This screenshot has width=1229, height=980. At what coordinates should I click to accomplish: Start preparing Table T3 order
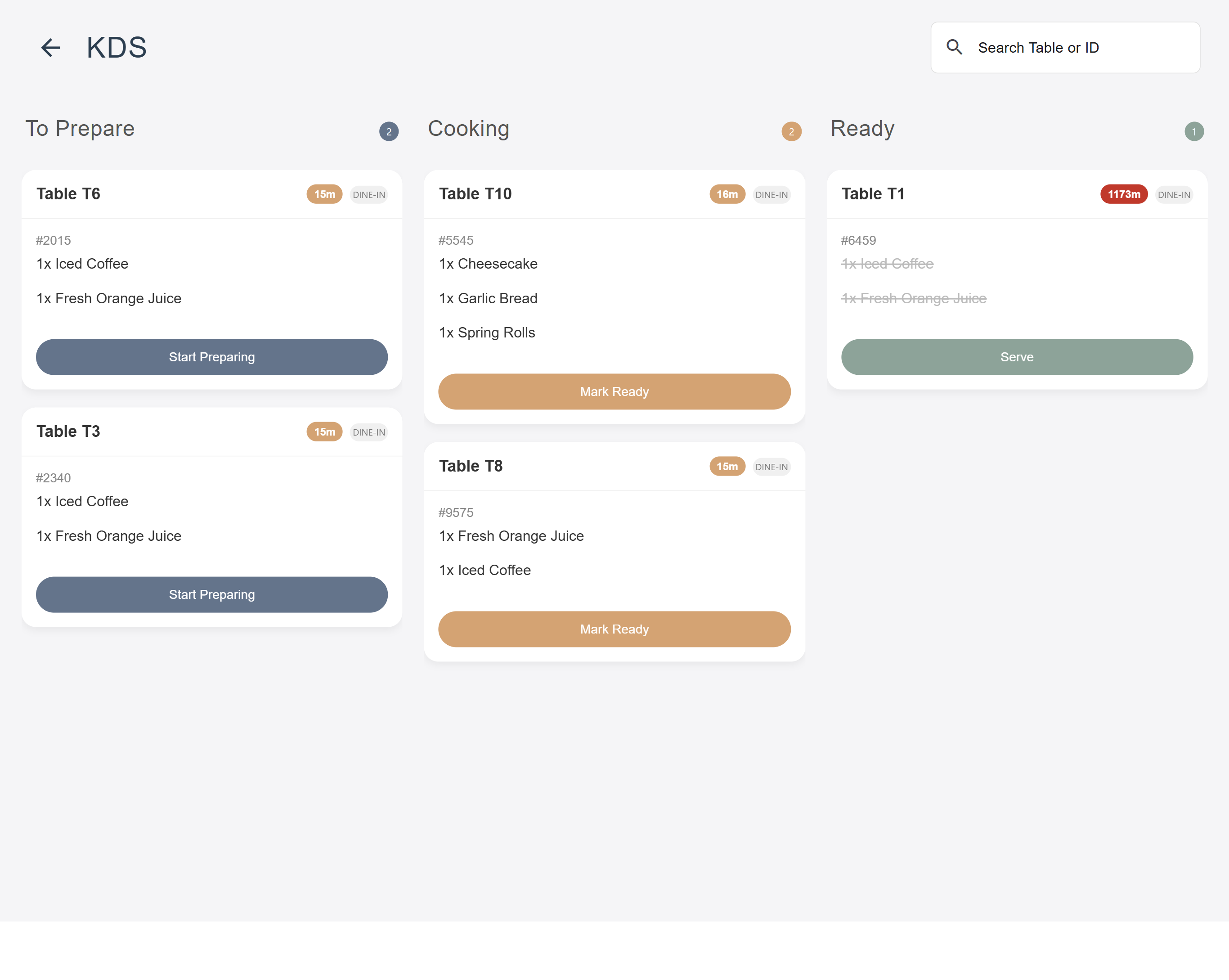point(211,594)
